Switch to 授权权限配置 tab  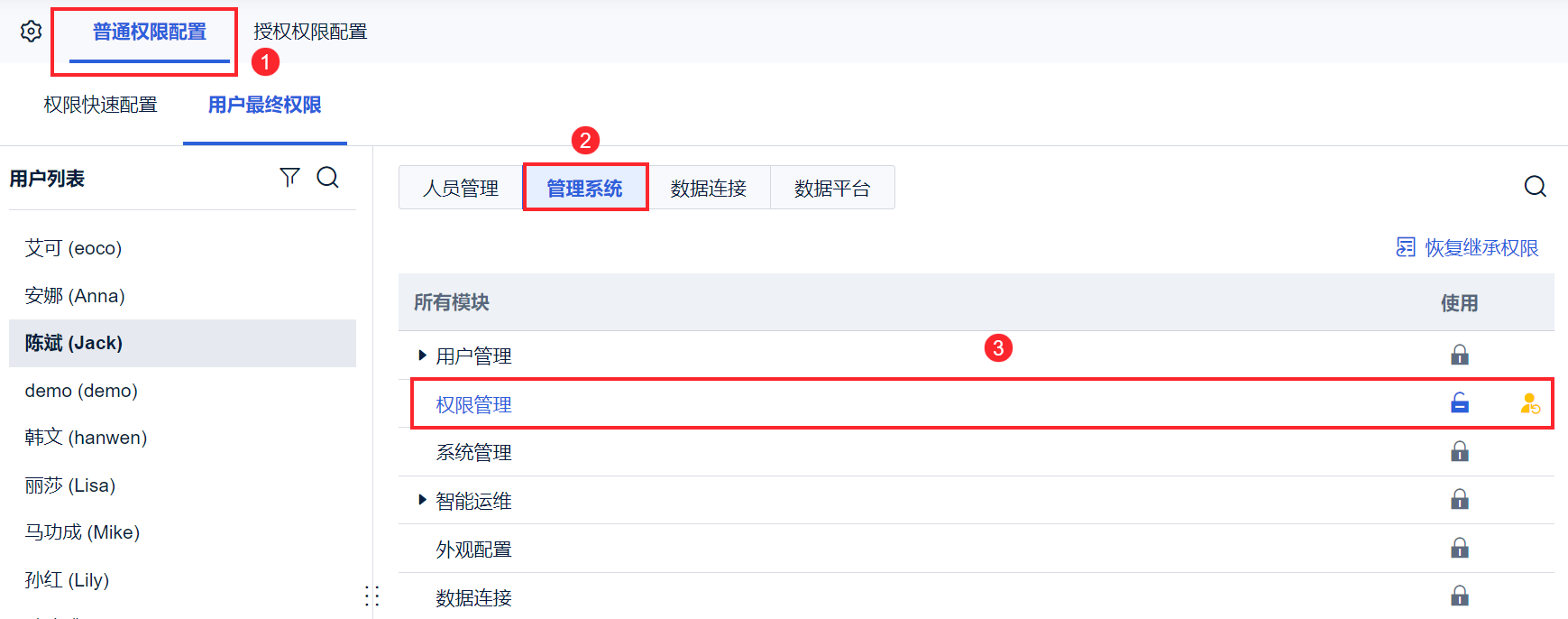[310, 32]
